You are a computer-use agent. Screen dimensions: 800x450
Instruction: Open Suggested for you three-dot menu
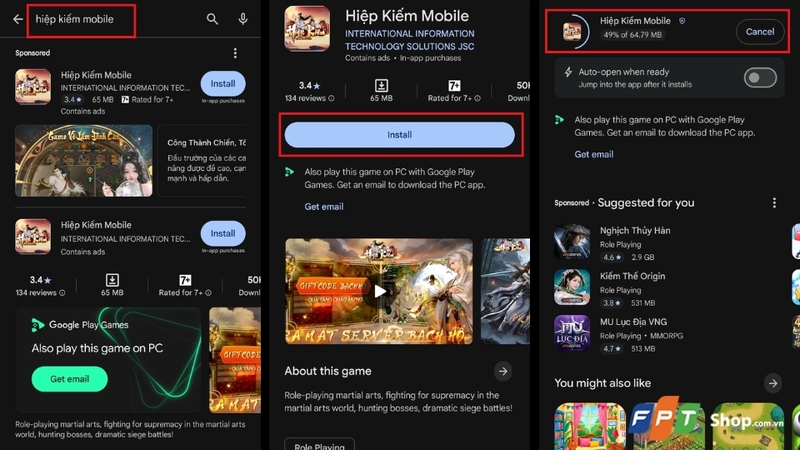774,203
